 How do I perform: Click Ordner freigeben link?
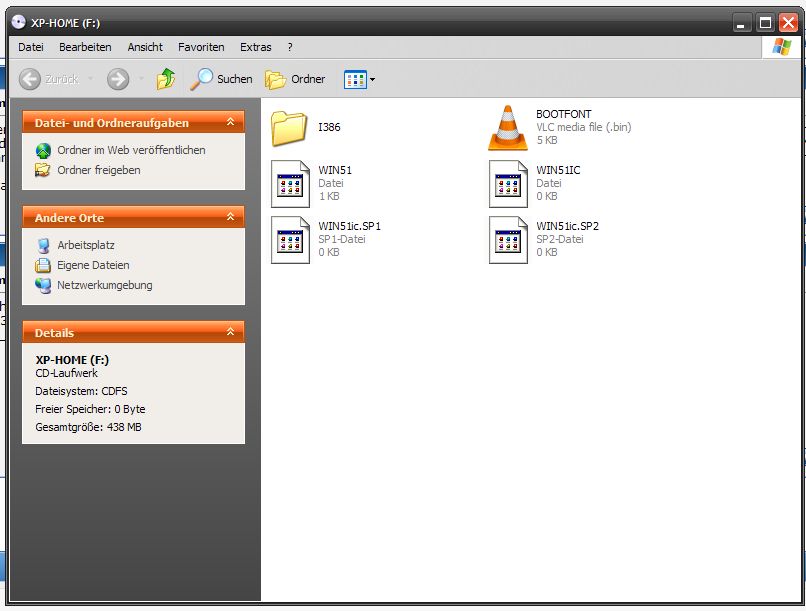coord(99,170)
